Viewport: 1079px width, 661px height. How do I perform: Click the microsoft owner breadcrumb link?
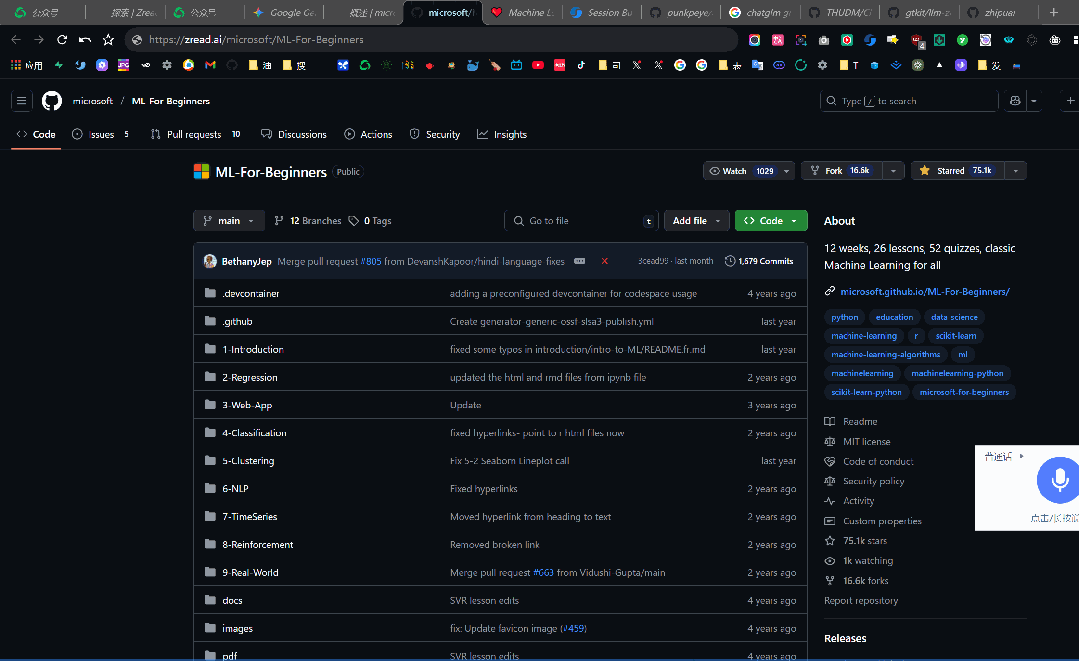point(93,101)
